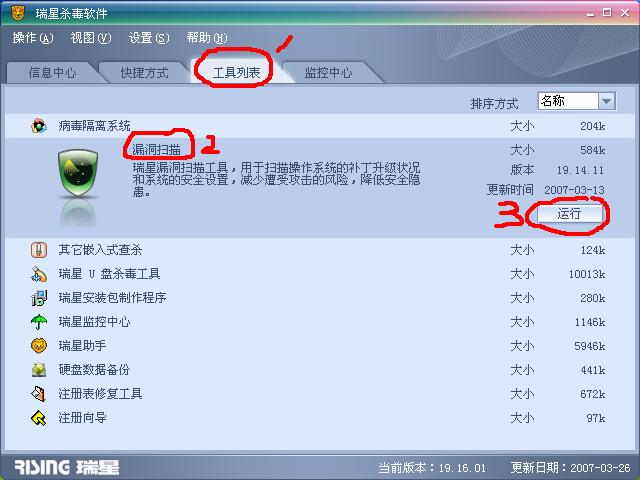Viewport: 640px width, 480px height.
Task: Select the 瑞星安装包制作程序 icon
Action: [x=39, y=298]
